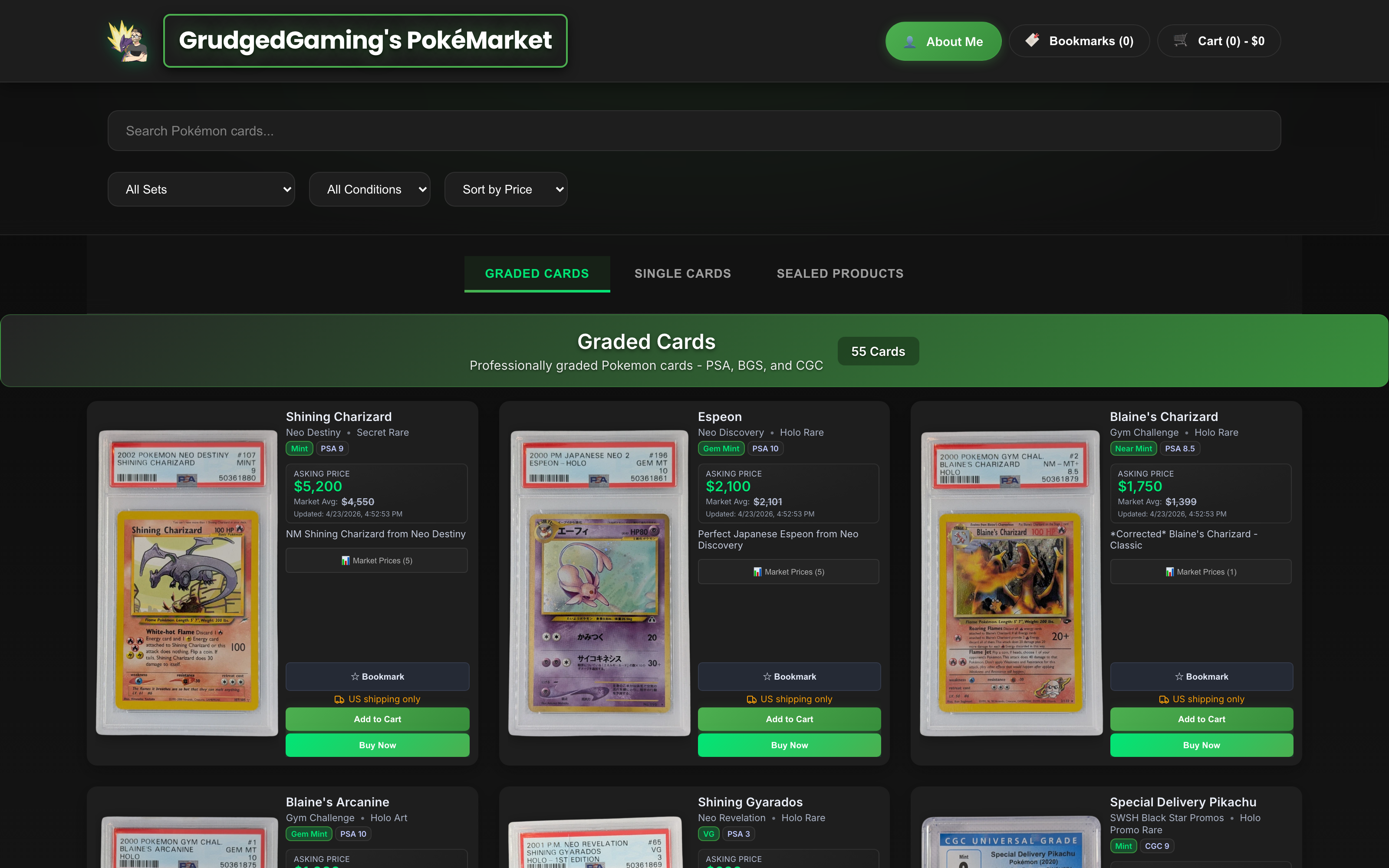Open the All Sets dropdown
The image size is (1389, 868).
[201, 190]
